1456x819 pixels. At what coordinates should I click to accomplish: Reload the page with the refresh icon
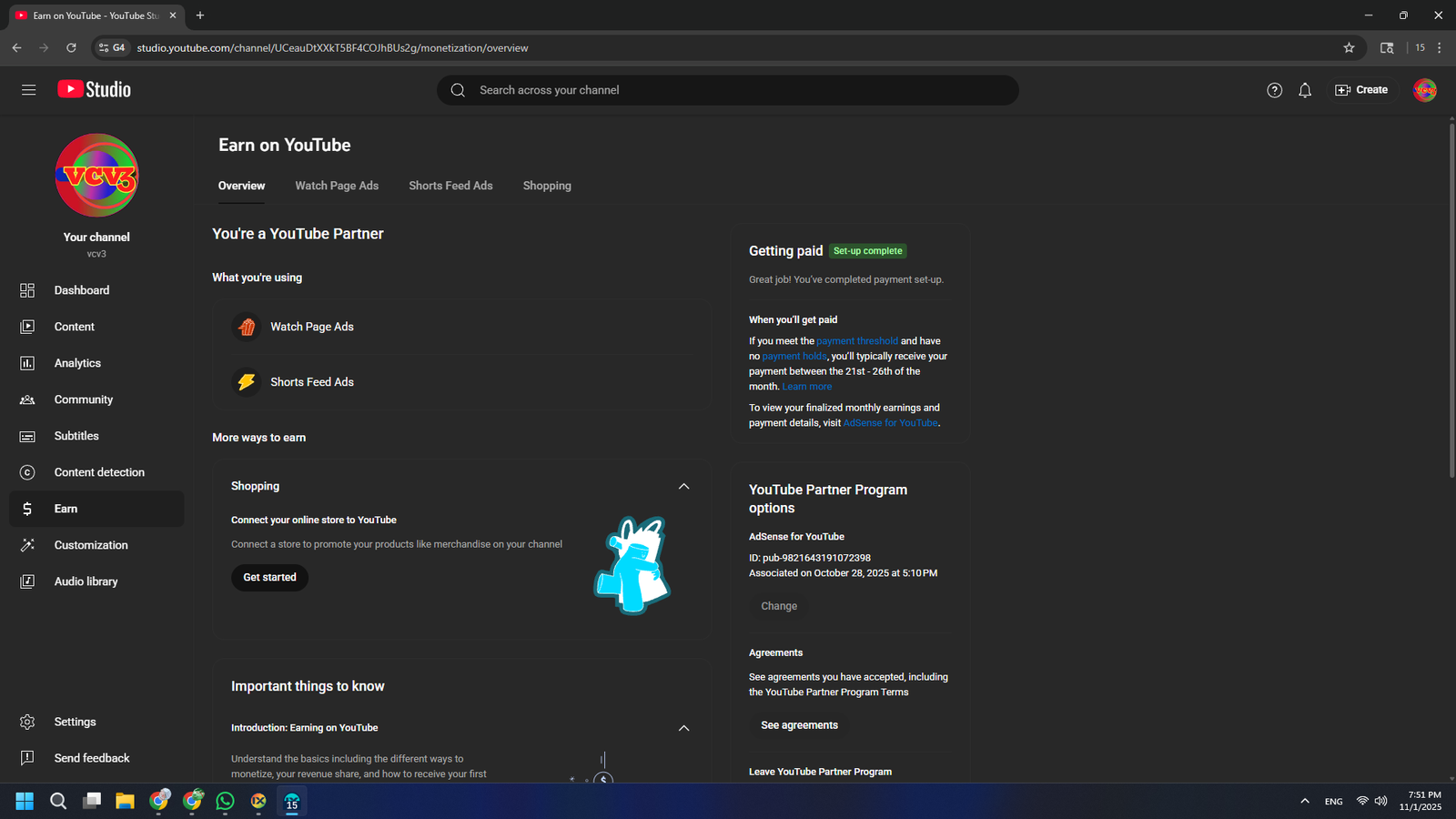[x=71, y=48]
